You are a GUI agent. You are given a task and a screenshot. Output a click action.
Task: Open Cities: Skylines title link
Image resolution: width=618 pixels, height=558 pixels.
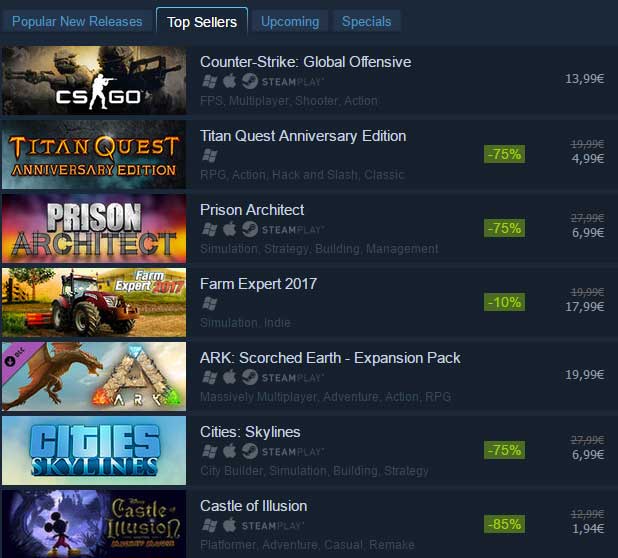(250, 432)
